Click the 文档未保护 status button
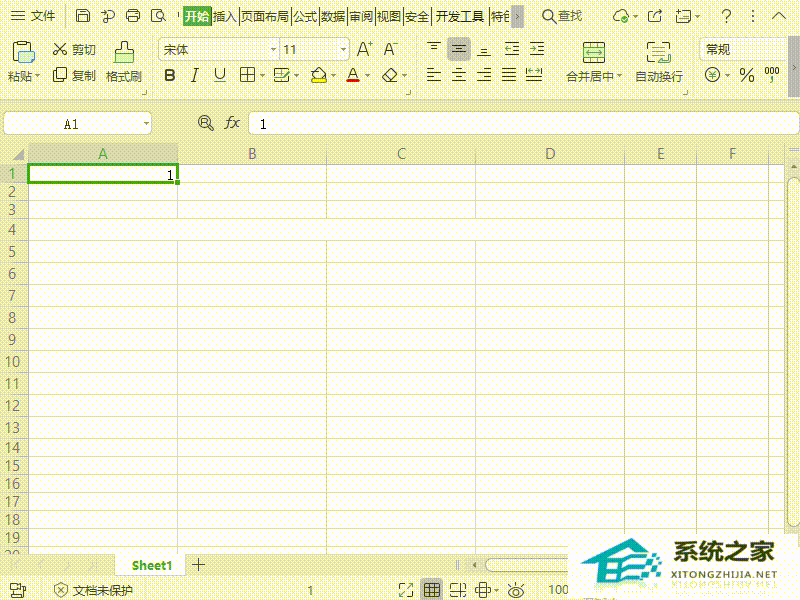800x600 pixels. coord(93,590)
